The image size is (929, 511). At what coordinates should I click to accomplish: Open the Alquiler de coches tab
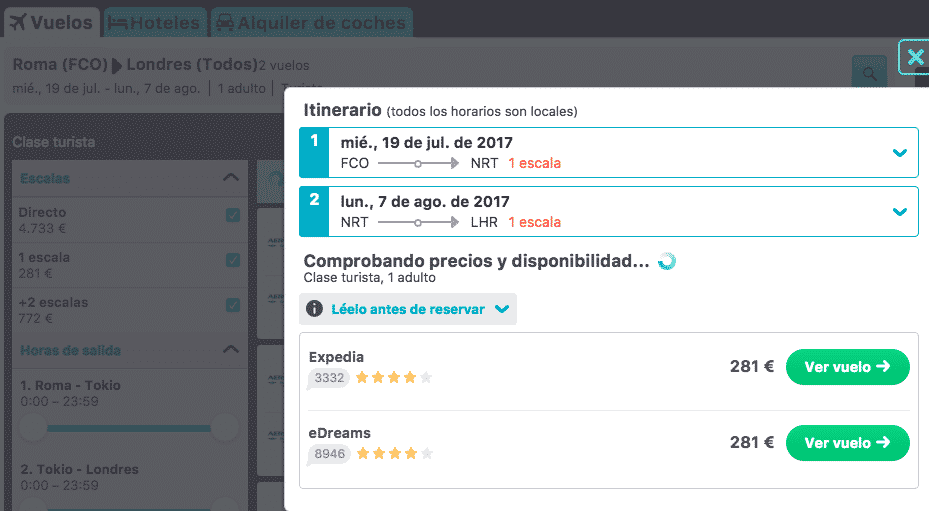point(312,23)
